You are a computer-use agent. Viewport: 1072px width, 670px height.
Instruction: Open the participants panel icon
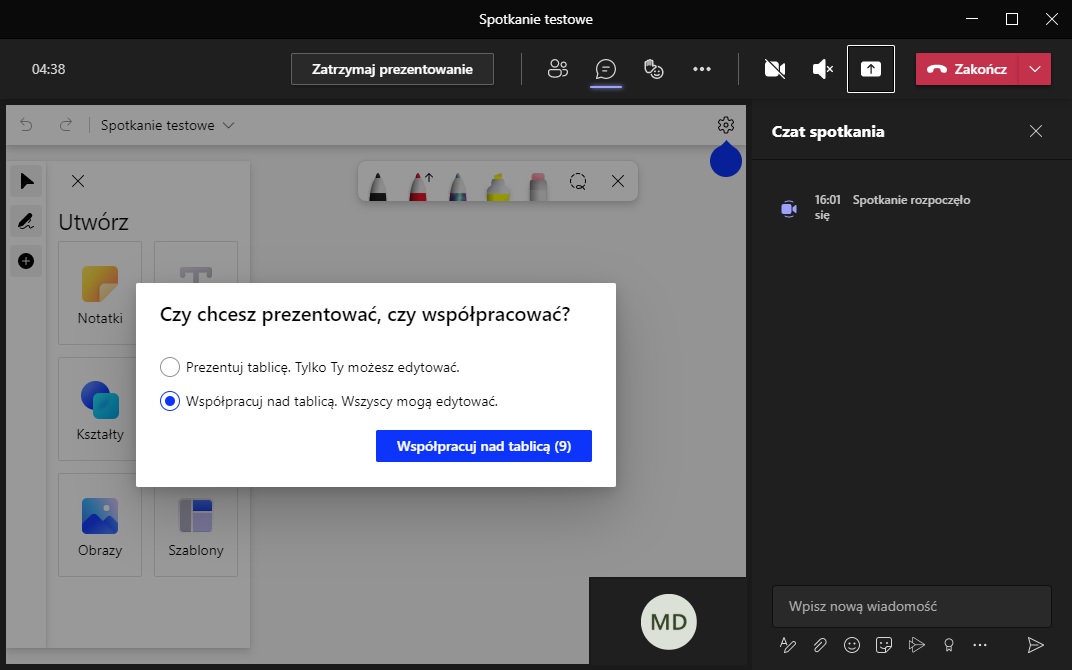[558, 69]
